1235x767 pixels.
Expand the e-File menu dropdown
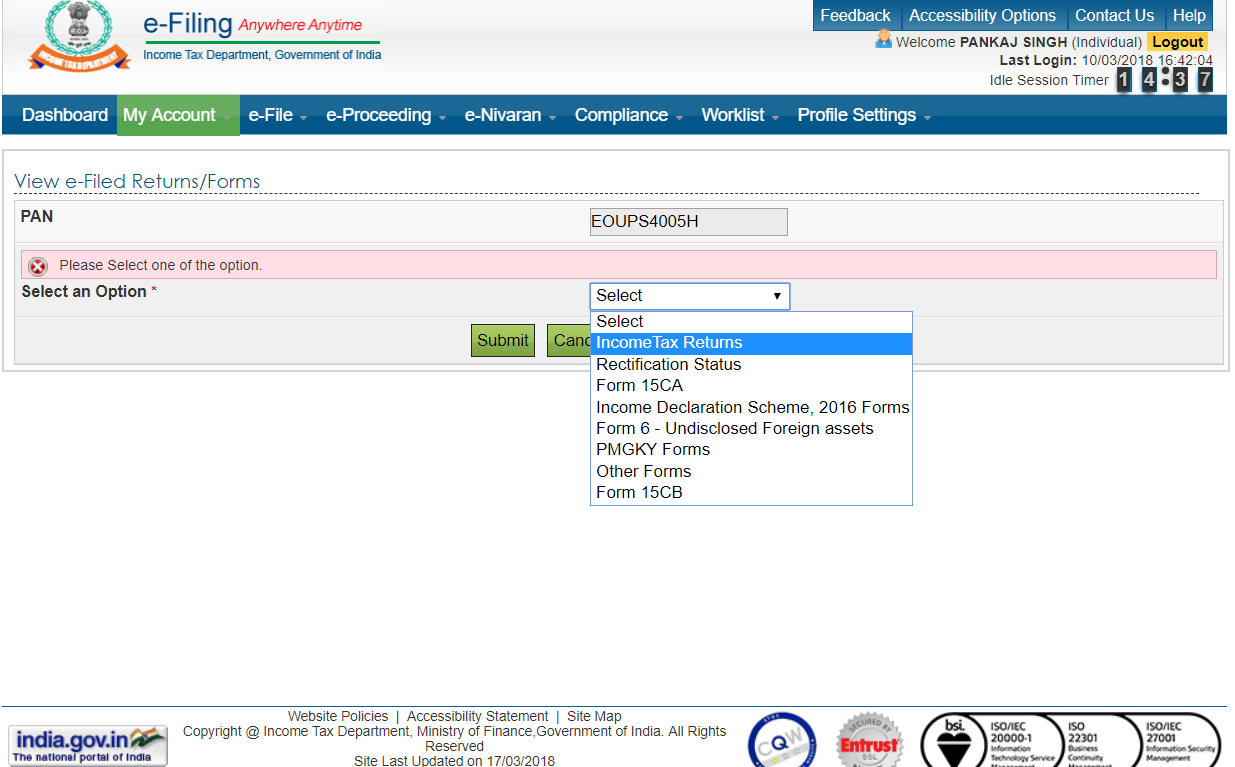click(x=277, y=115)
